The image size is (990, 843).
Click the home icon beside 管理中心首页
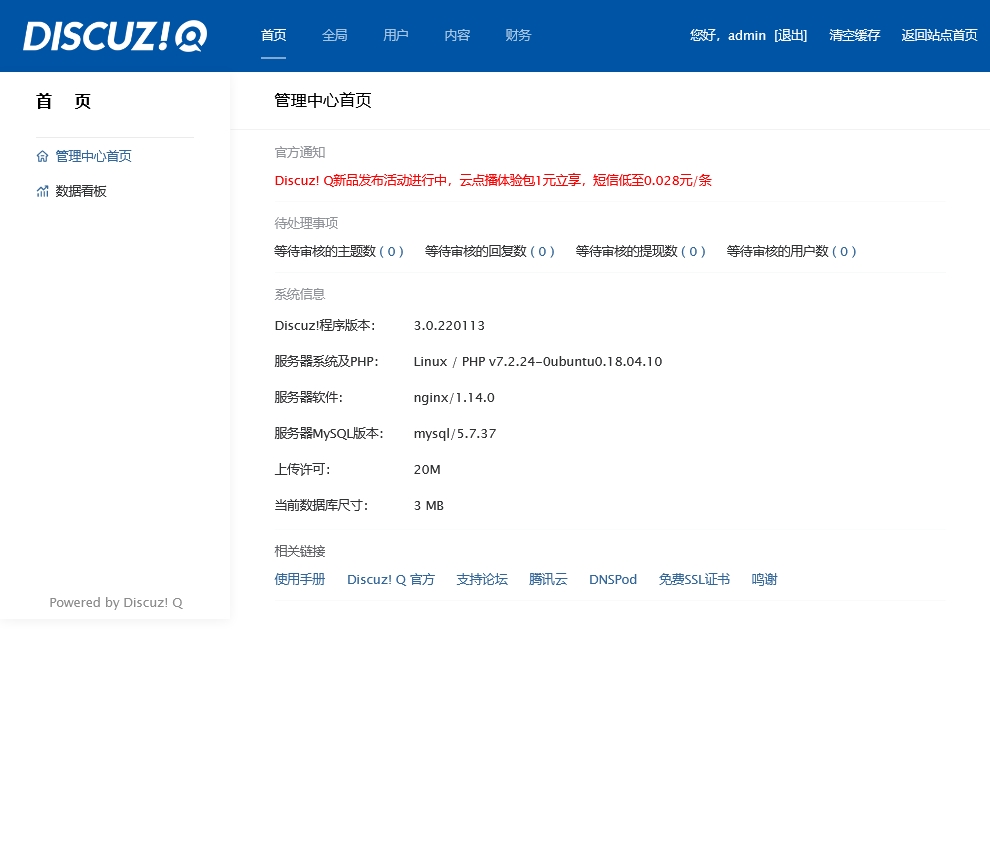pos(42,157)
